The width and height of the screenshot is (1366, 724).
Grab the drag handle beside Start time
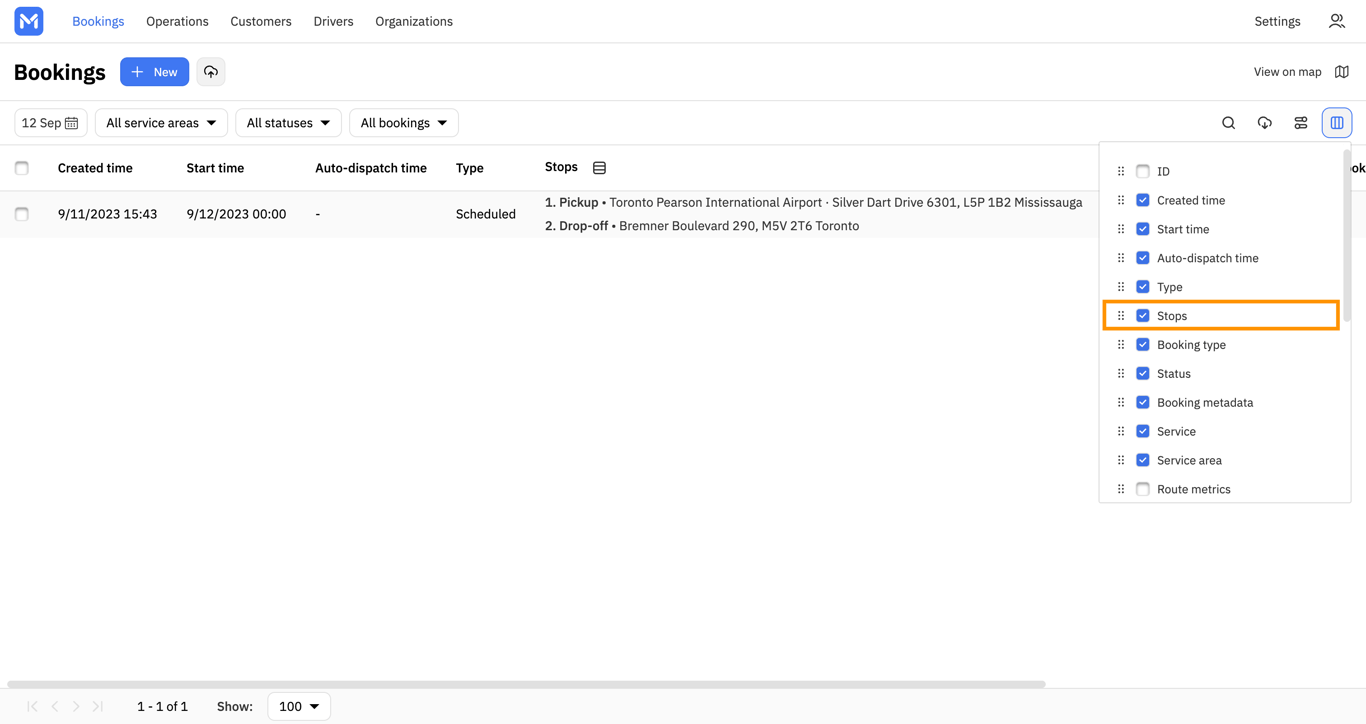[1121, 229]
